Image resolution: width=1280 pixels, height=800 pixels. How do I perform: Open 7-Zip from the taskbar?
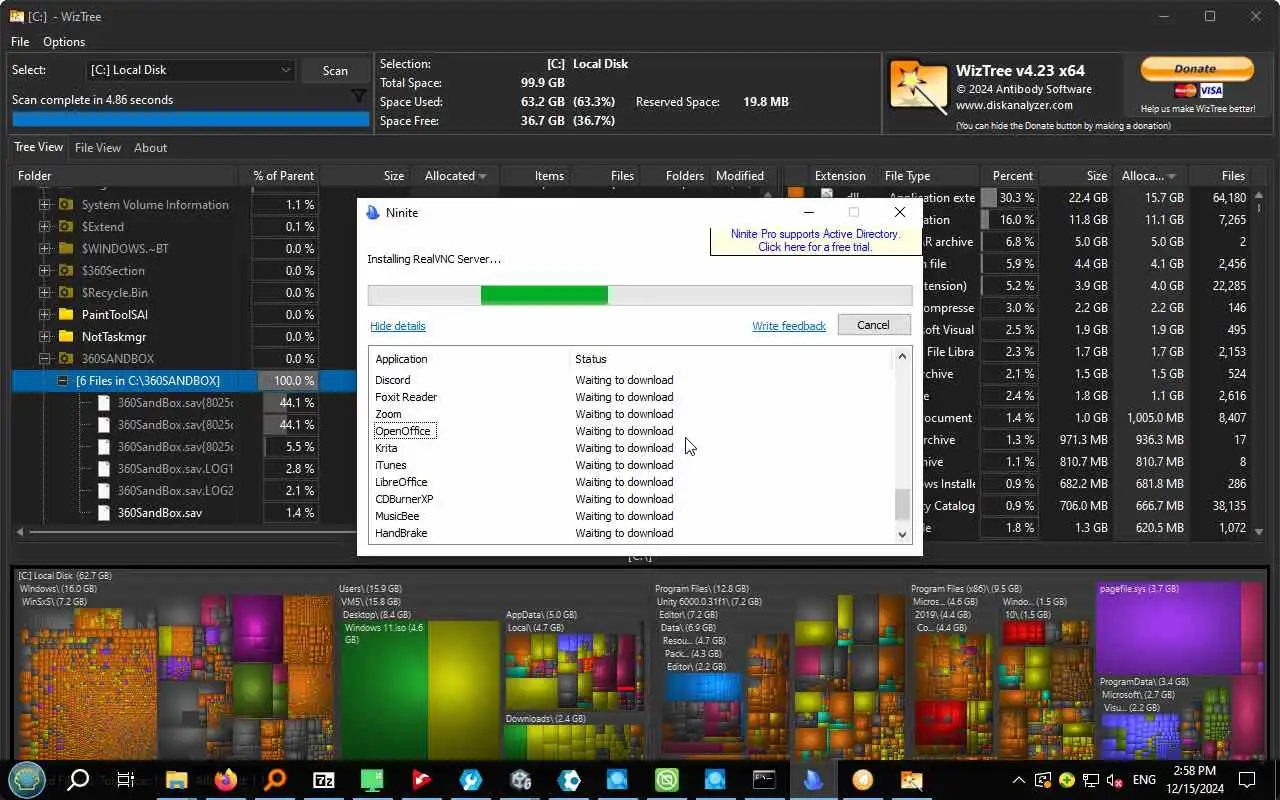[x=324, y=780]
